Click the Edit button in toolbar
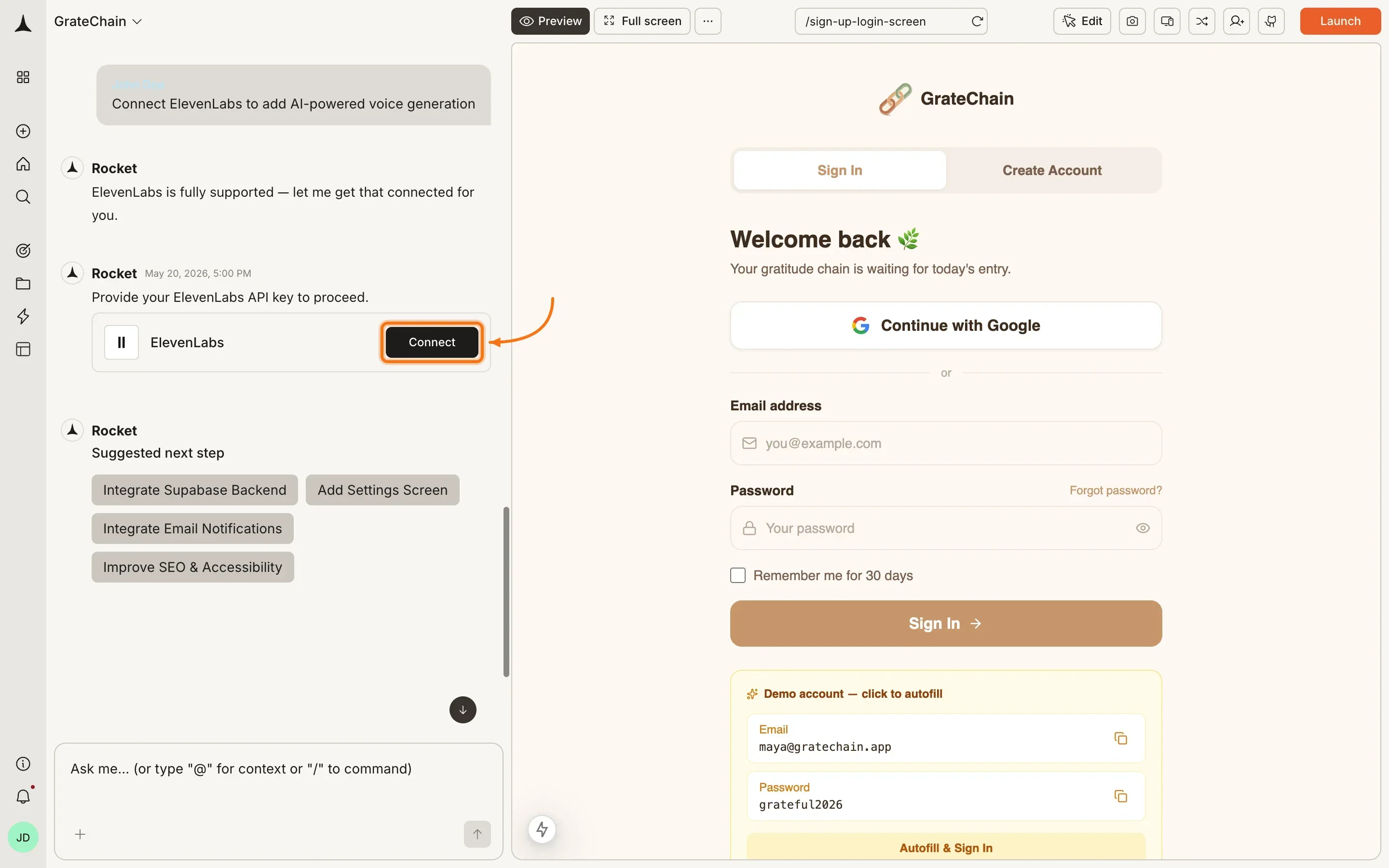 pos(1082,21)
